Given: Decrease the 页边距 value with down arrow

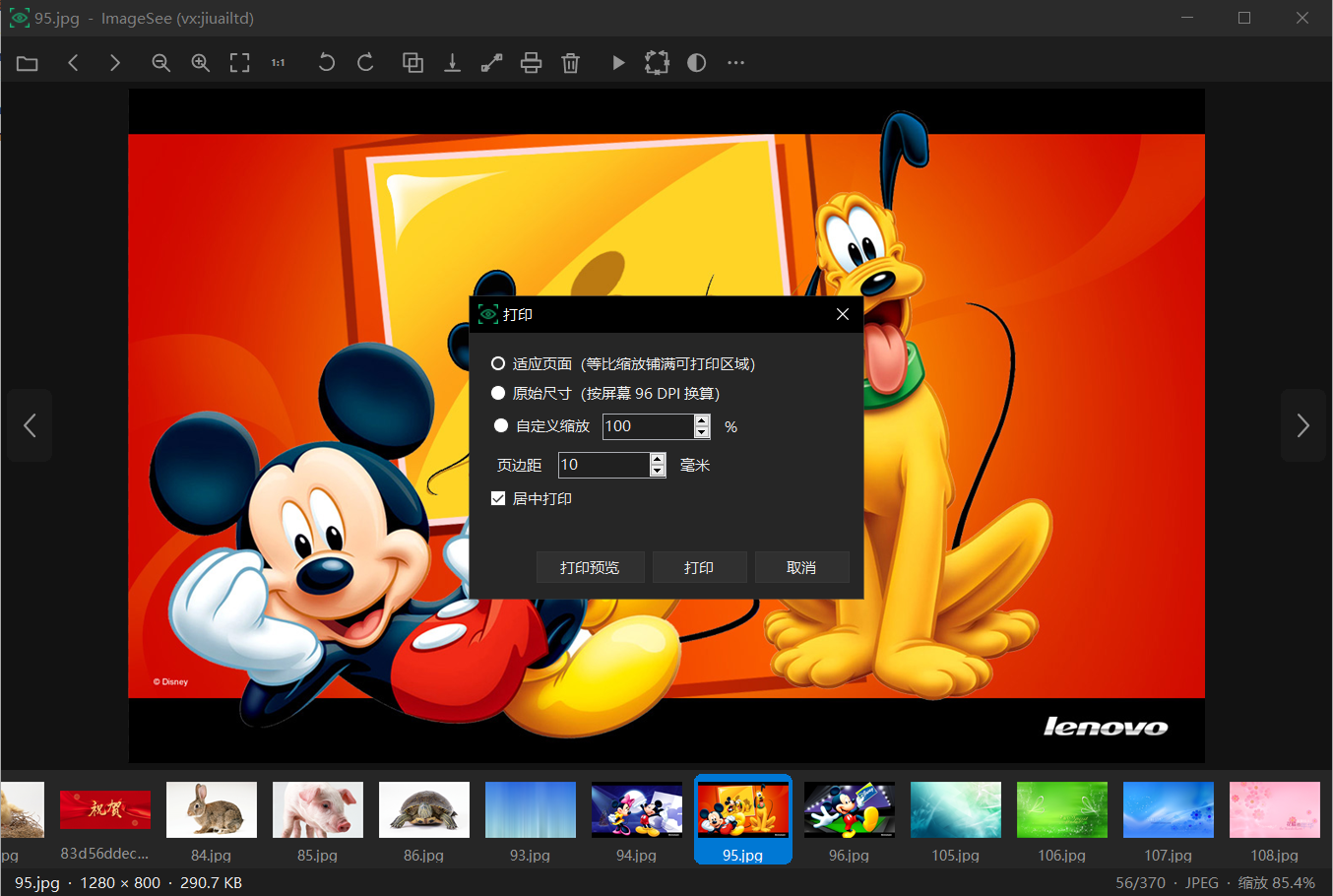Looking at the screenshot, I should coord(658,471).
